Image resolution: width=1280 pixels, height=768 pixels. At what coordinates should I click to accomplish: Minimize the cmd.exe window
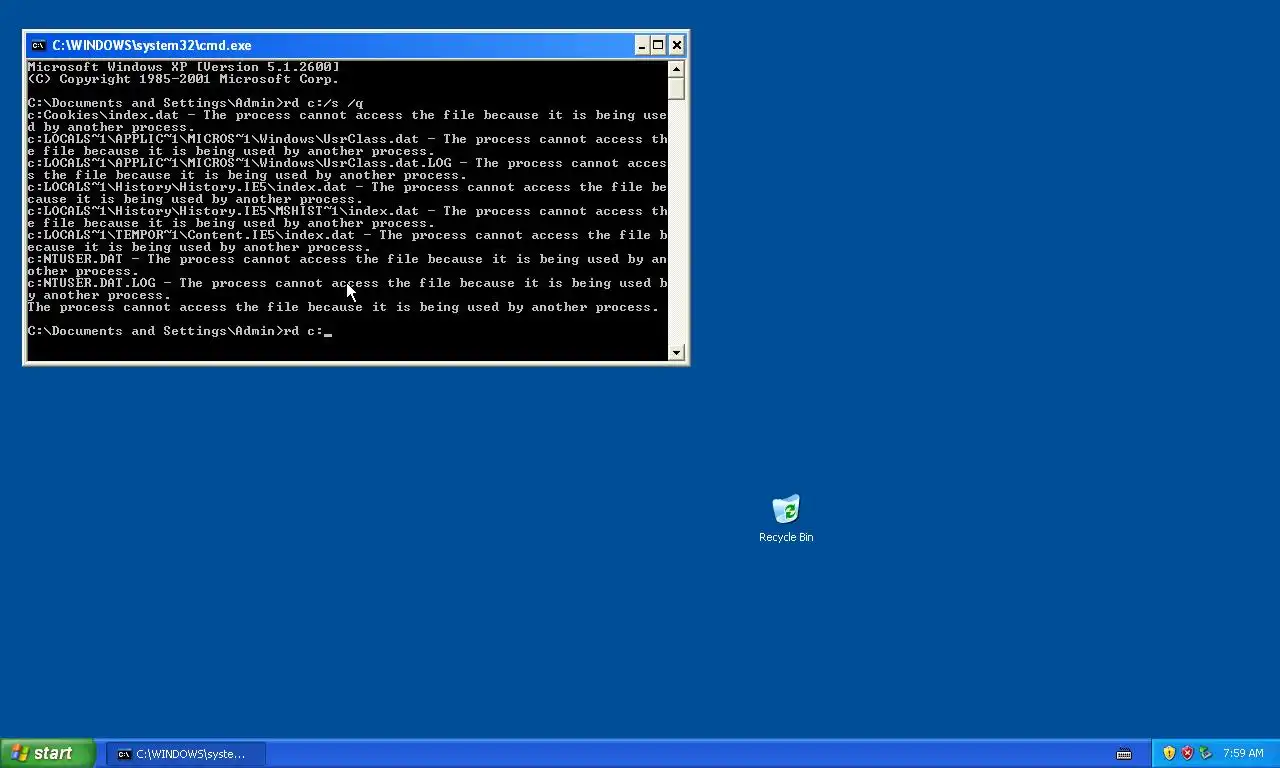[641, 45]
